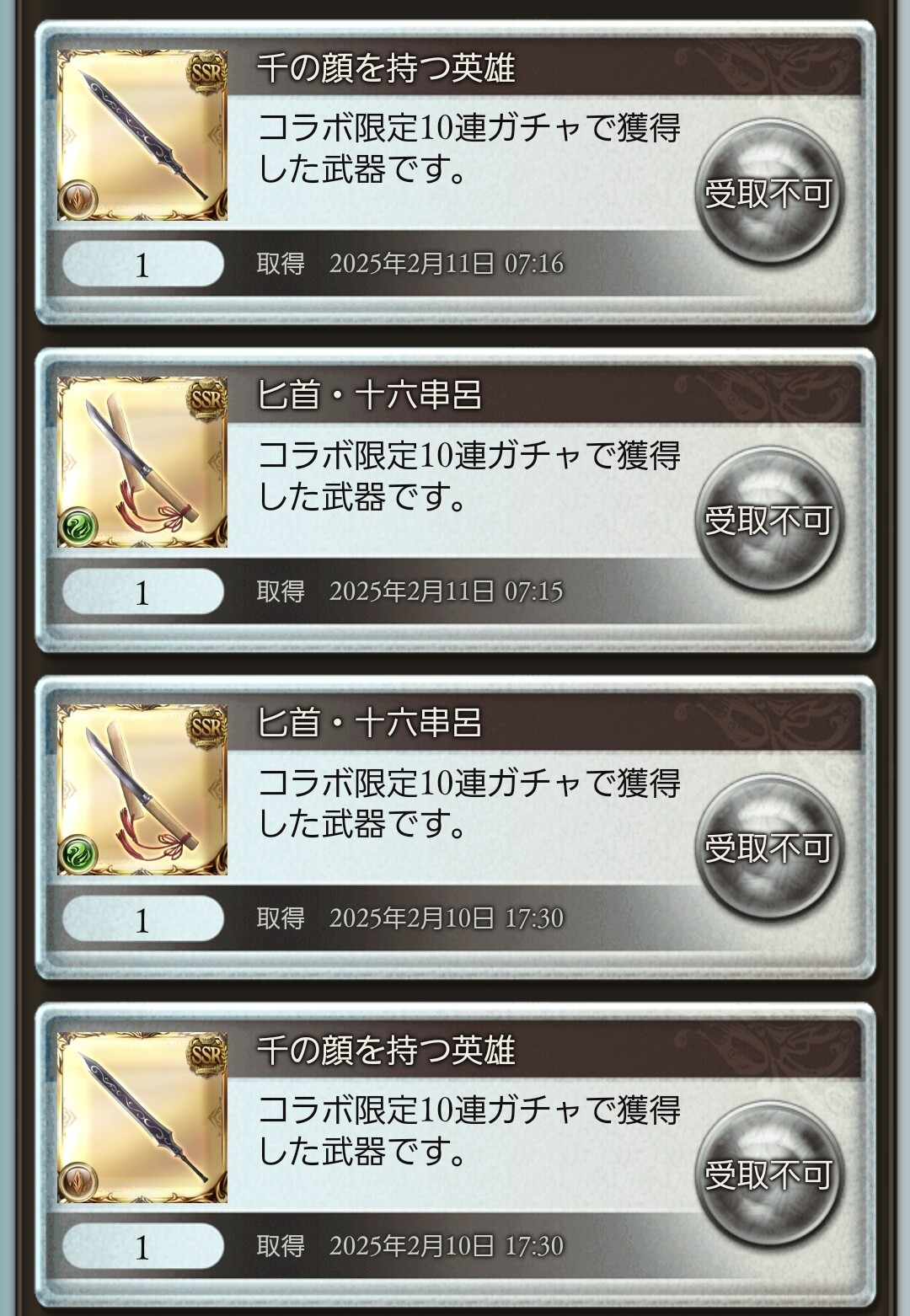This screenshot has height=1316, width=910.
Task: Open the 匕首・十六串呂 title dated February 11
Action: [369, 395]
